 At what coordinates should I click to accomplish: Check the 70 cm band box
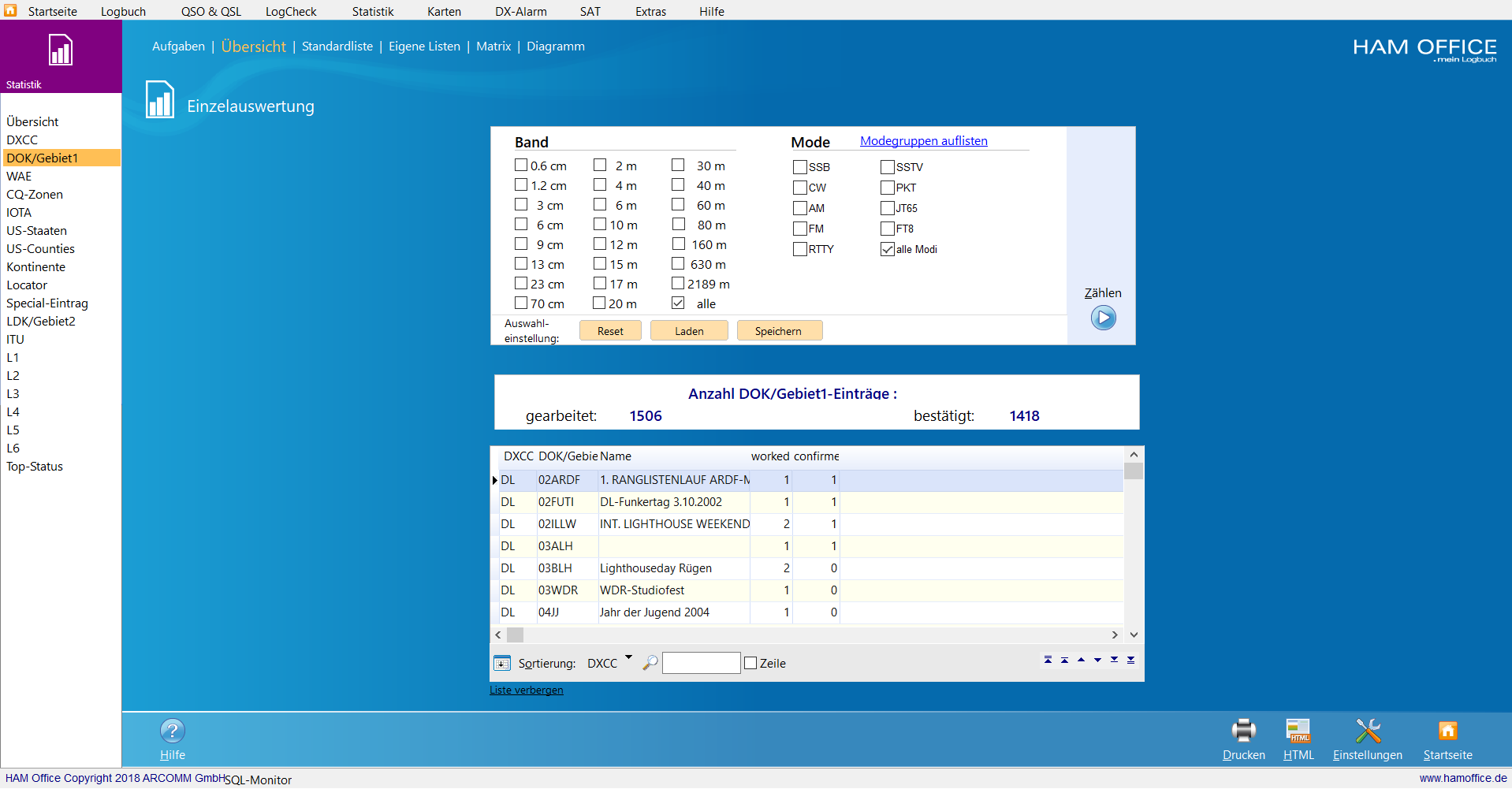520,303
